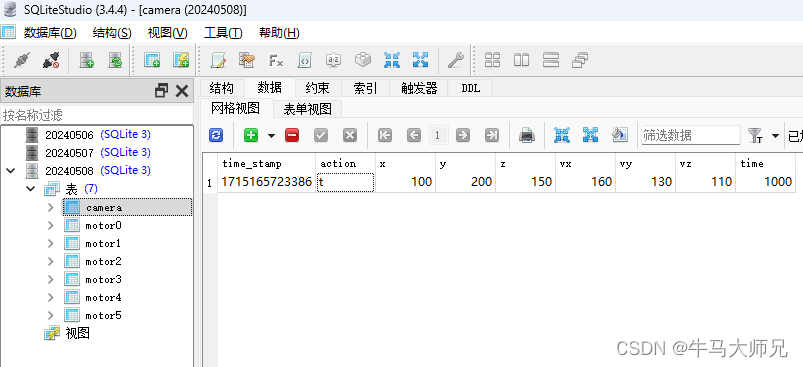Click the disconnect from database icon
The width and height of the screenshot is (803, 367).
point(51,60)
